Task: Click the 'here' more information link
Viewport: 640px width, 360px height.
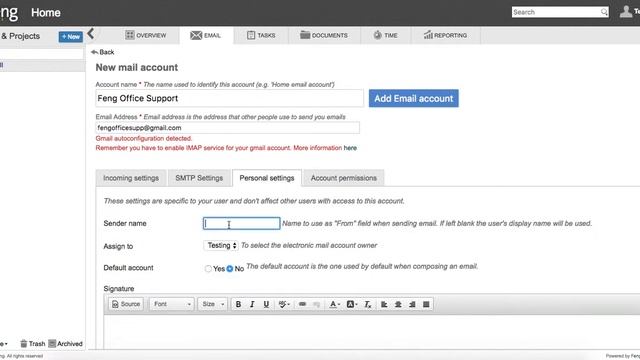Action: click(x=350, y=148)
